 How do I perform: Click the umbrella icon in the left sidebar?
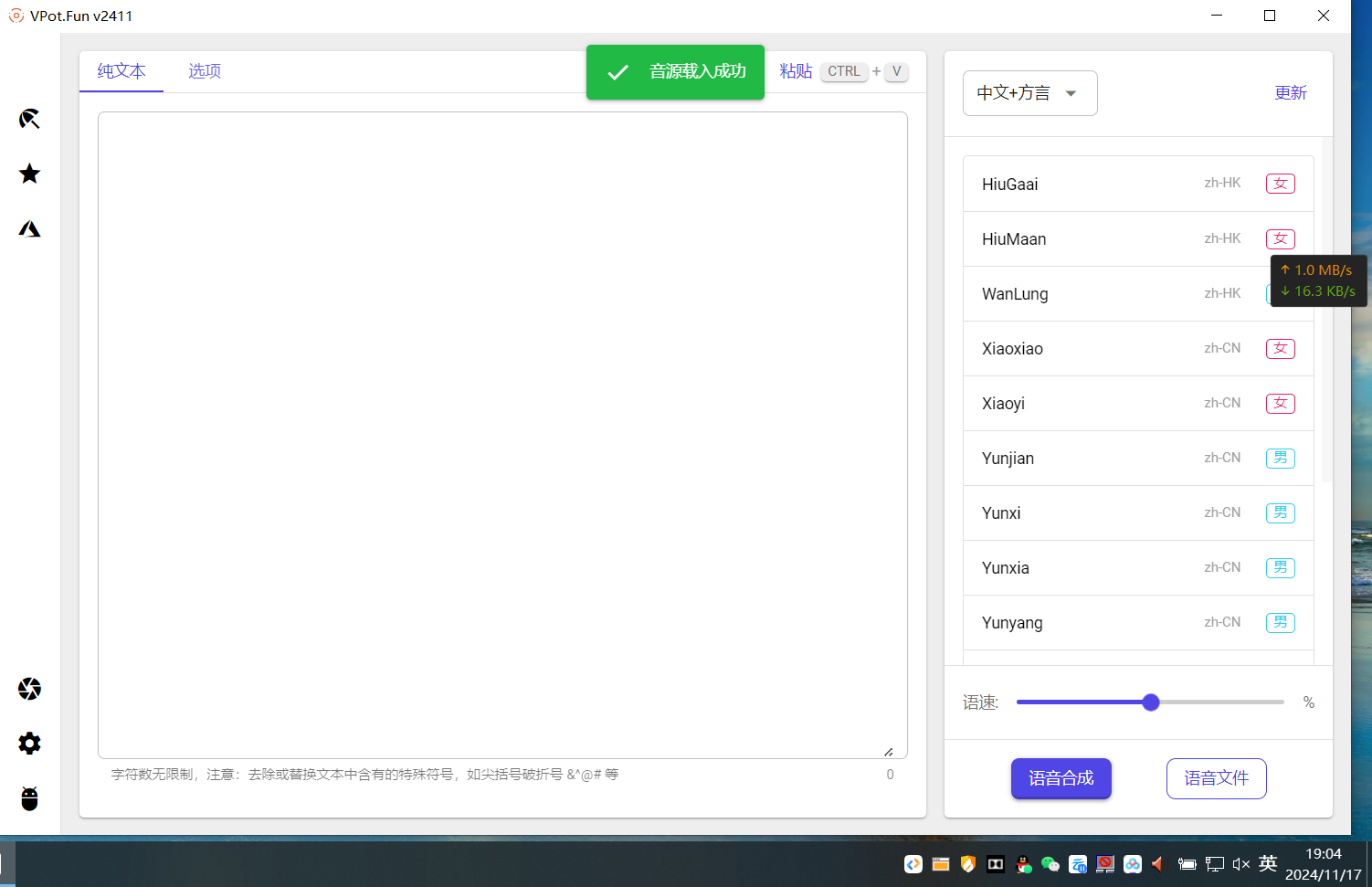point(29,119)
